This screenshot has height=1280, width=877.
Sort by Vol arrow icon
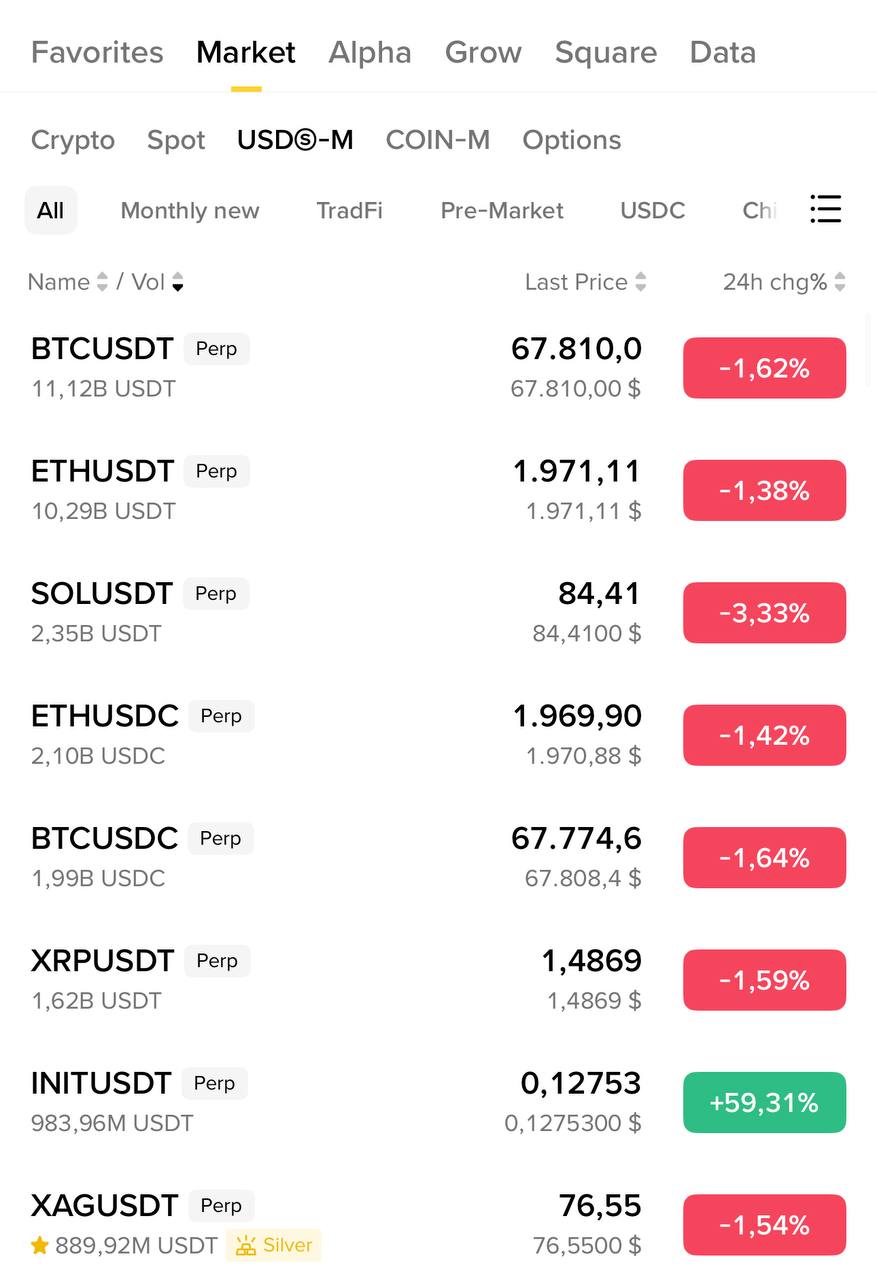178,283
